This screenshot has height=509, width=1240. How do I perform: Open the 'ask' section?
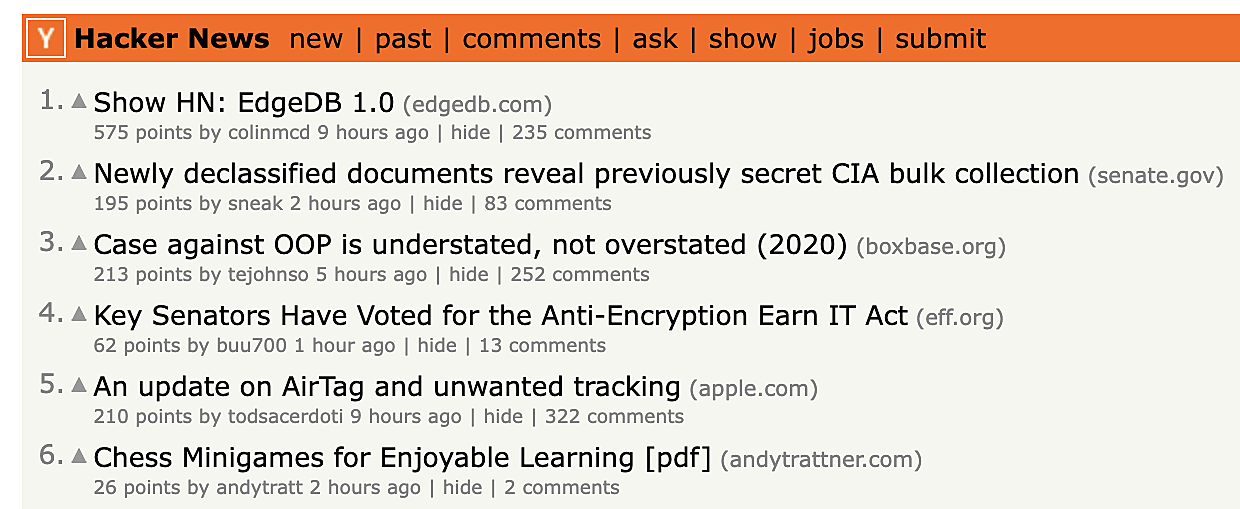click(655, 39)
